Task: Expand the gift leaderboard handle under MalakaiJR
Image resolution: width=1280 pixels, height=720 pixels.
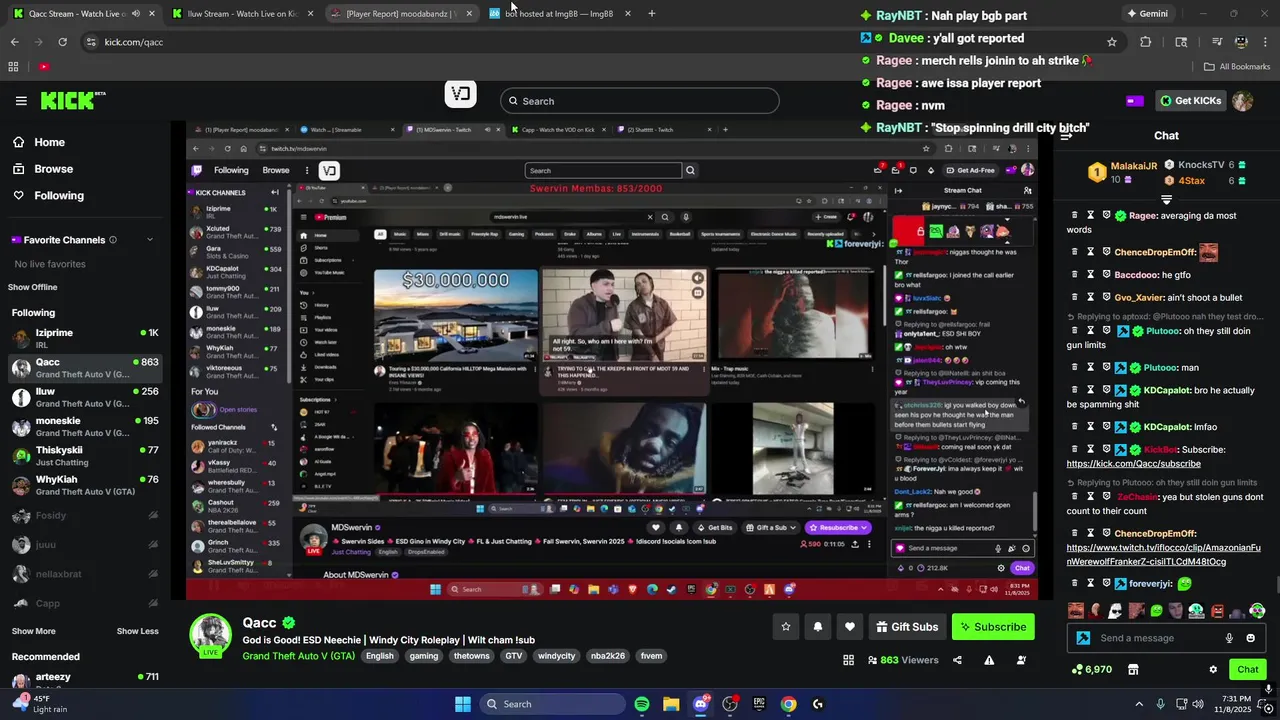Action: (x=1166, y=199)
